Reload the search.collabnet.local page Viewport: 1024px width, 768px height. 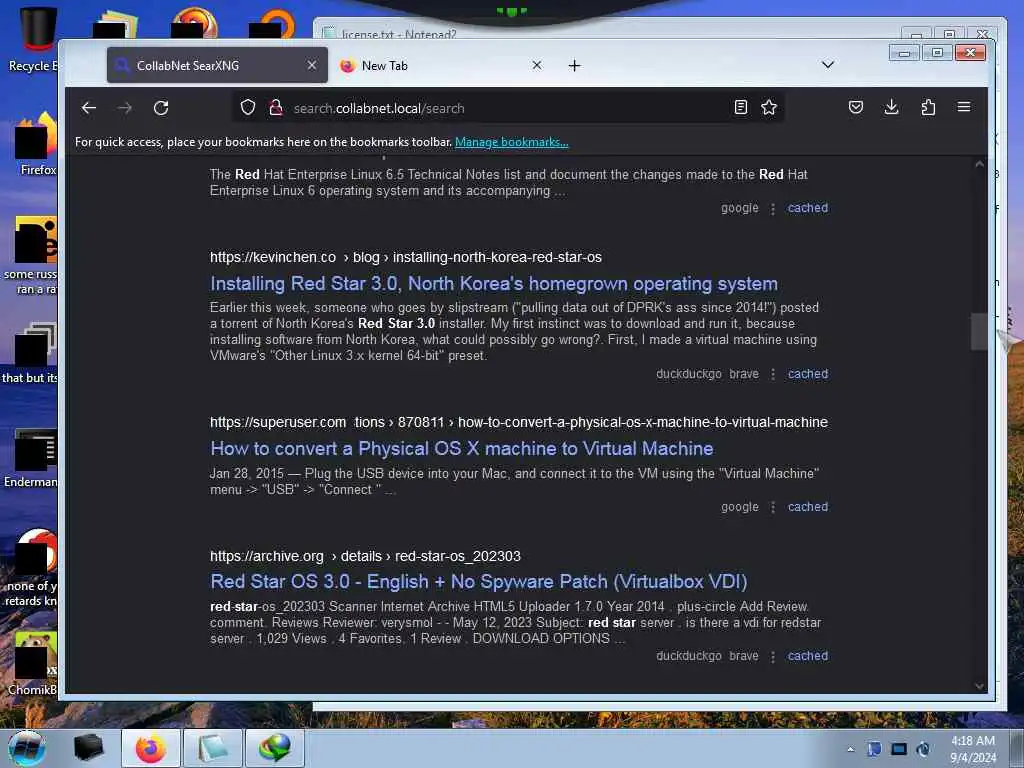point(161,108)
